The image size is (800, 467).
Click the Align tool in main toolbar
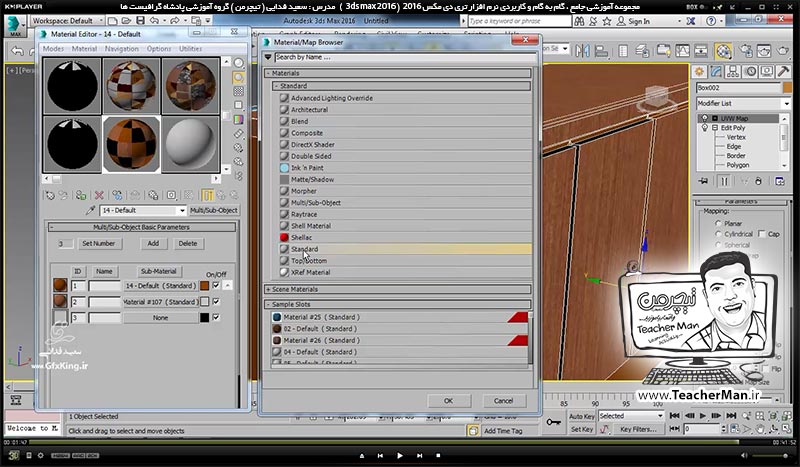[x=602, y=51]
